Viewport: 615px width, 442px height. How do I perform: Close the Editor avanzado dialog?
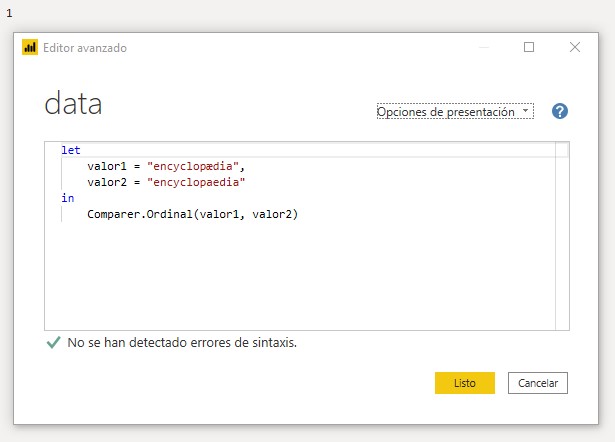coord(575,47)
